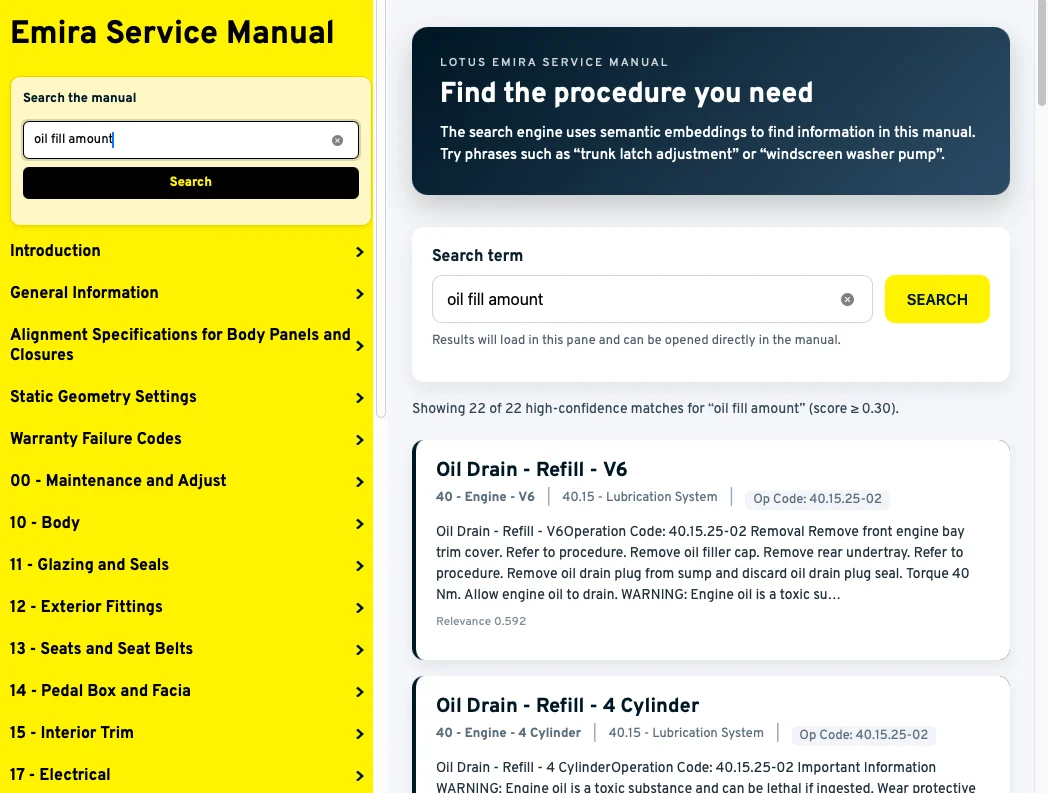The image size is (1048, 793).
Task: Open 11 - Glazing and Seals section
Action: coord(90,565)
